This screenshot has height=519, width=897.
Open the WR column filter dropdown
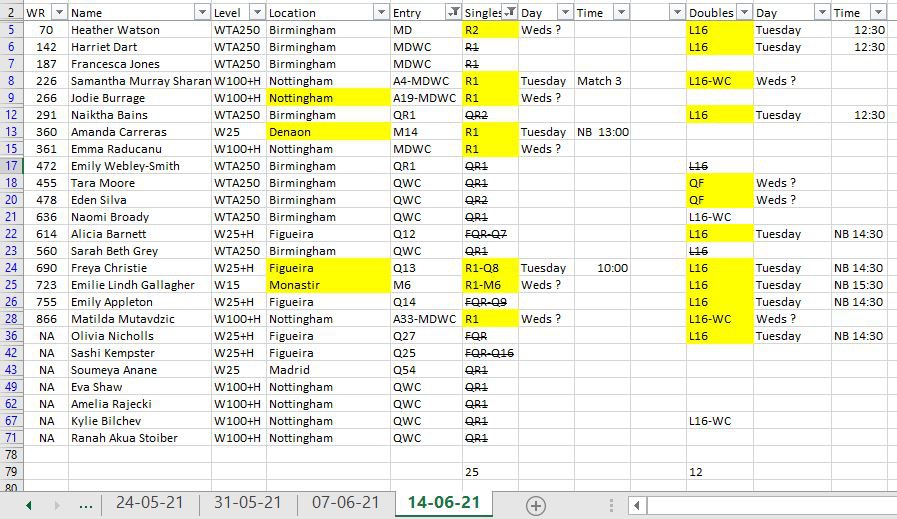click(x=58, y=12)
